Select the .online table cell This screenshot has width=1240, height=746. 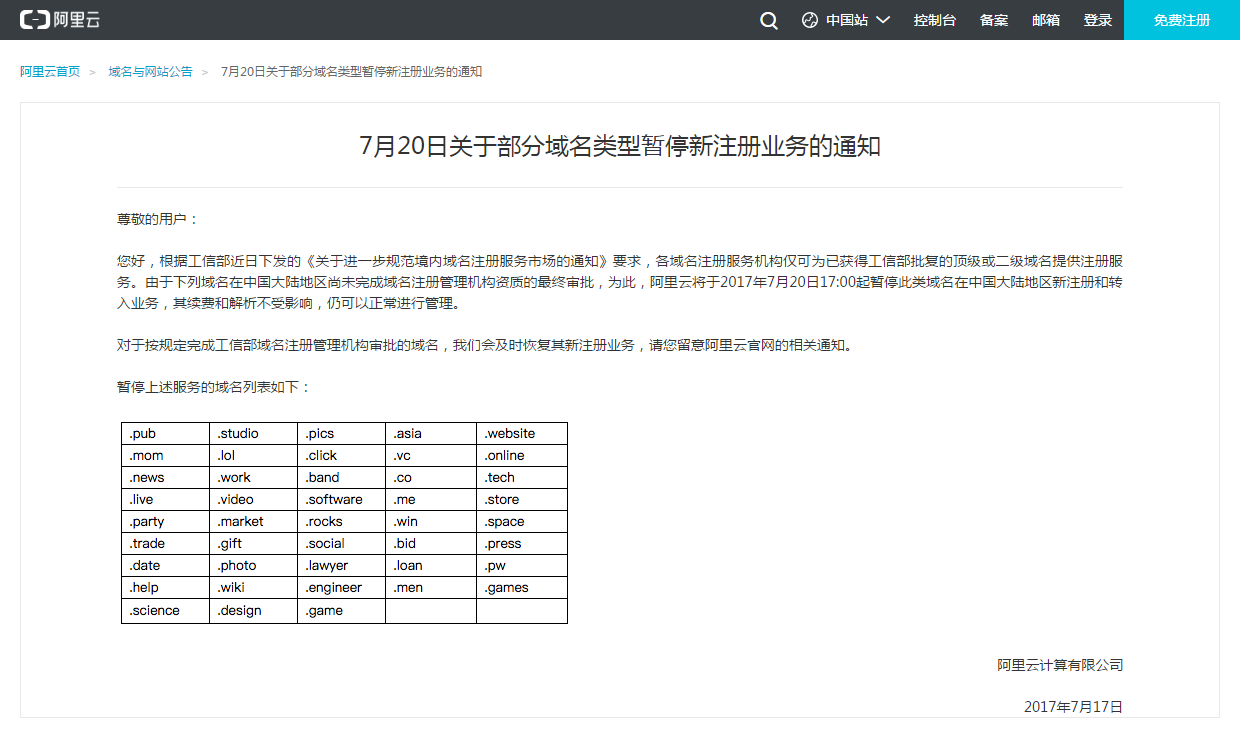click(x=522, y=456)
